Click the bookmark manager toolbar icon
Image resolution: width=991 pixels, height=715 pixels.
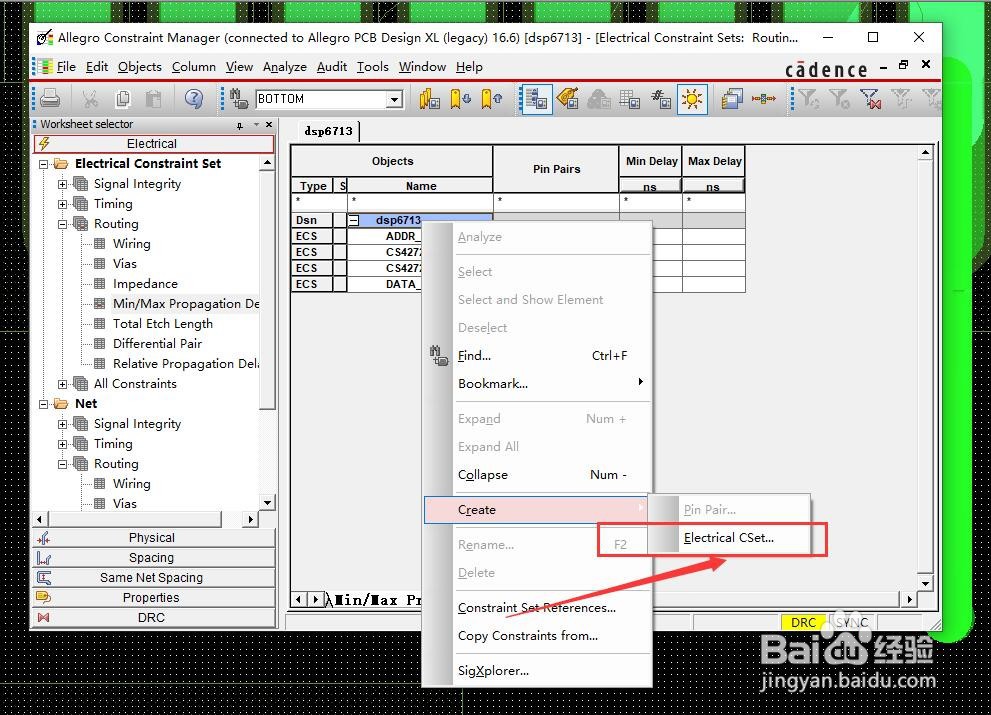[x=429, y=99]
